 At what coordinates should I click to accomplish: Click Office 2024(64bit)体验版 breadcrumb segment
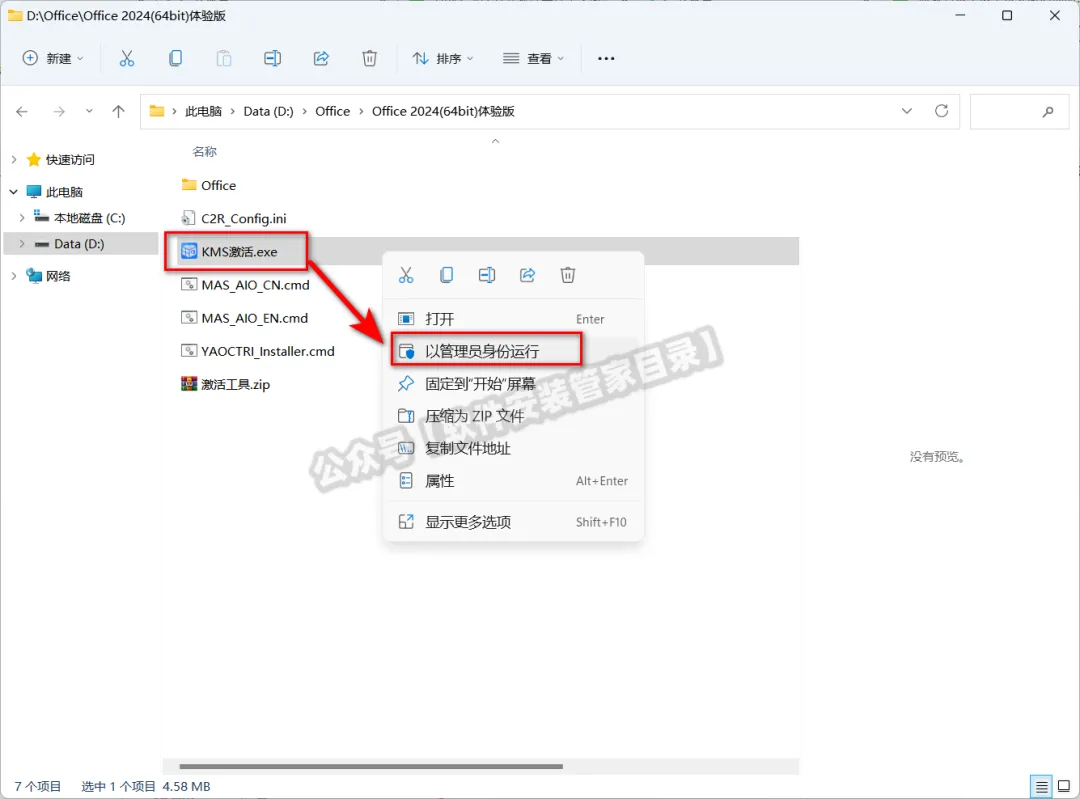pyautogui.click(x=443, y=111)
